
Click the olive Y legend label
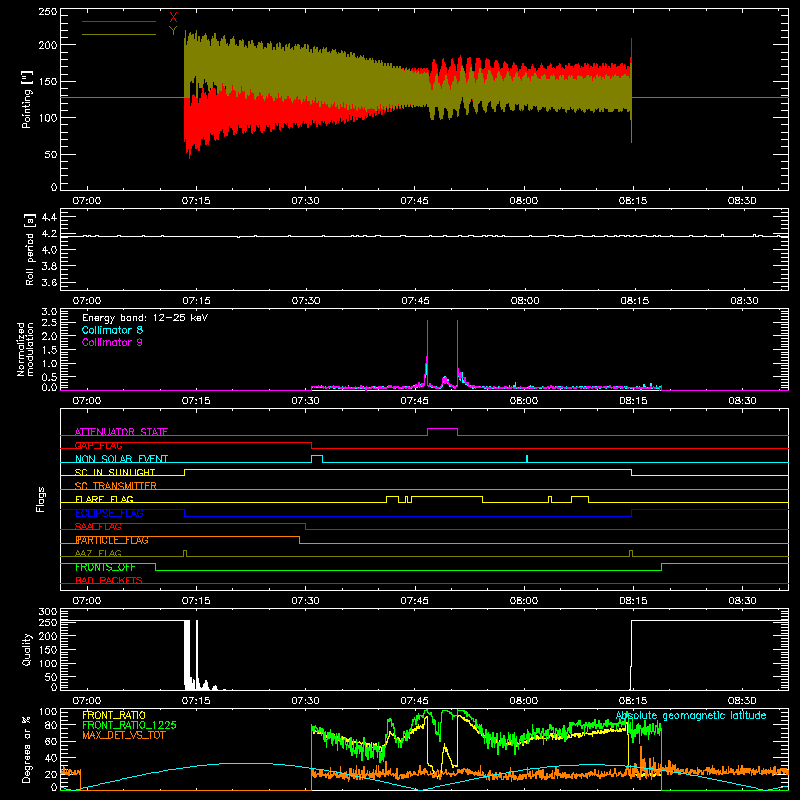coord(173,31)
